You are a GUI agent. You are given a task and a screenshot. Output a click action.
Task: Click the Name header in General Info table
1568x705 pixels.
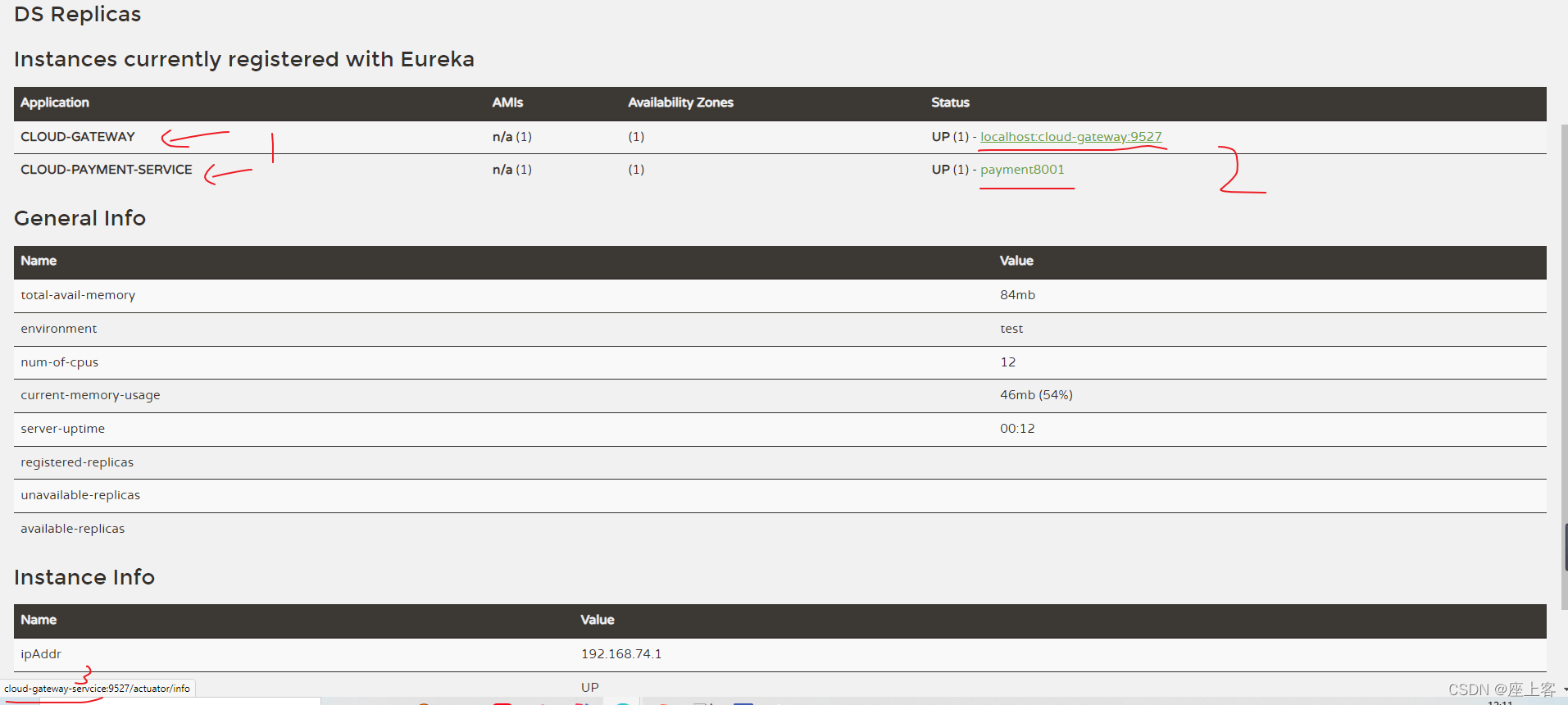39,261
